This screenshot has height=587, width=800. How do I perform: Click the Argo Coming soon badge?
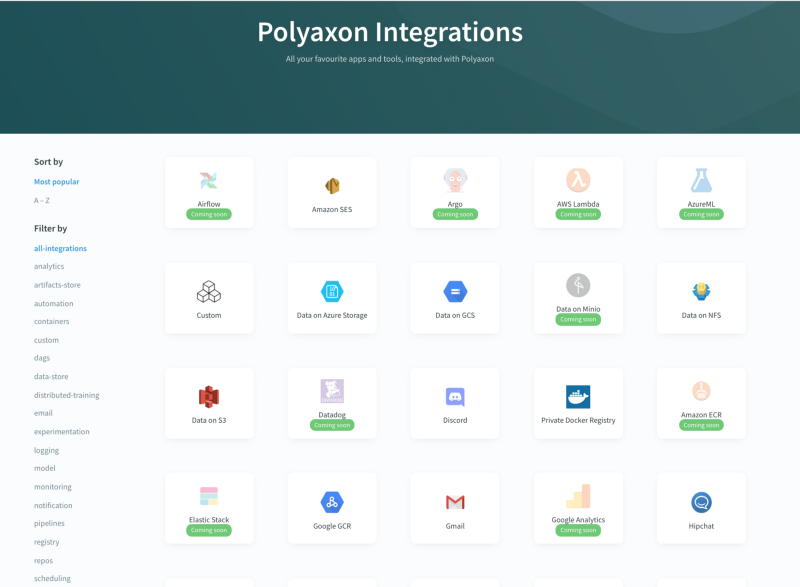(x=455, y=215)
